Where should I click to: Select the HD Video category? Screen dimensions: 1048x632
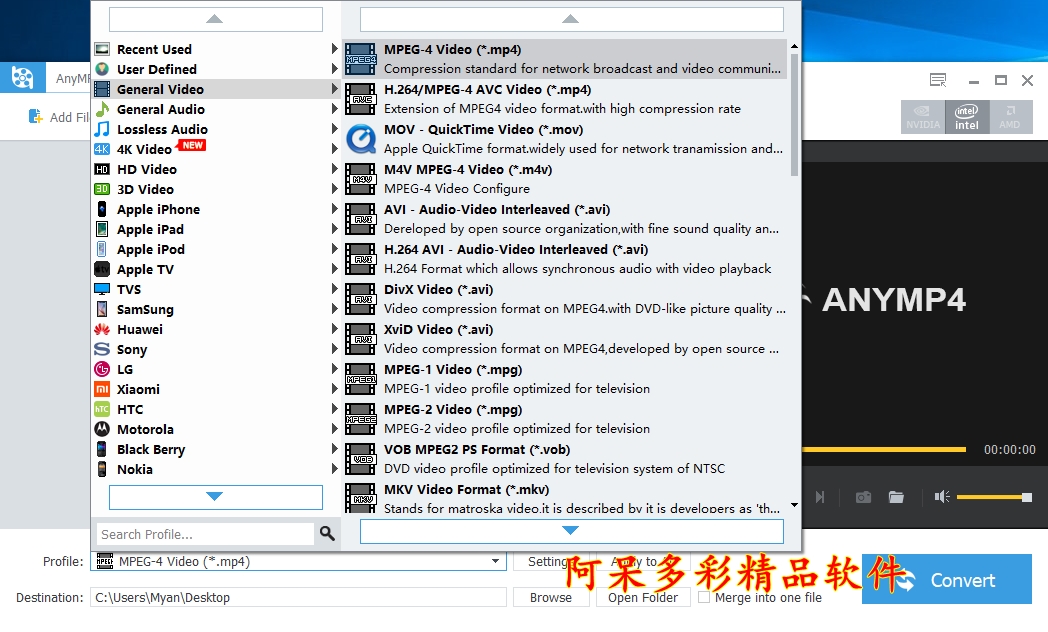(216, 169)
